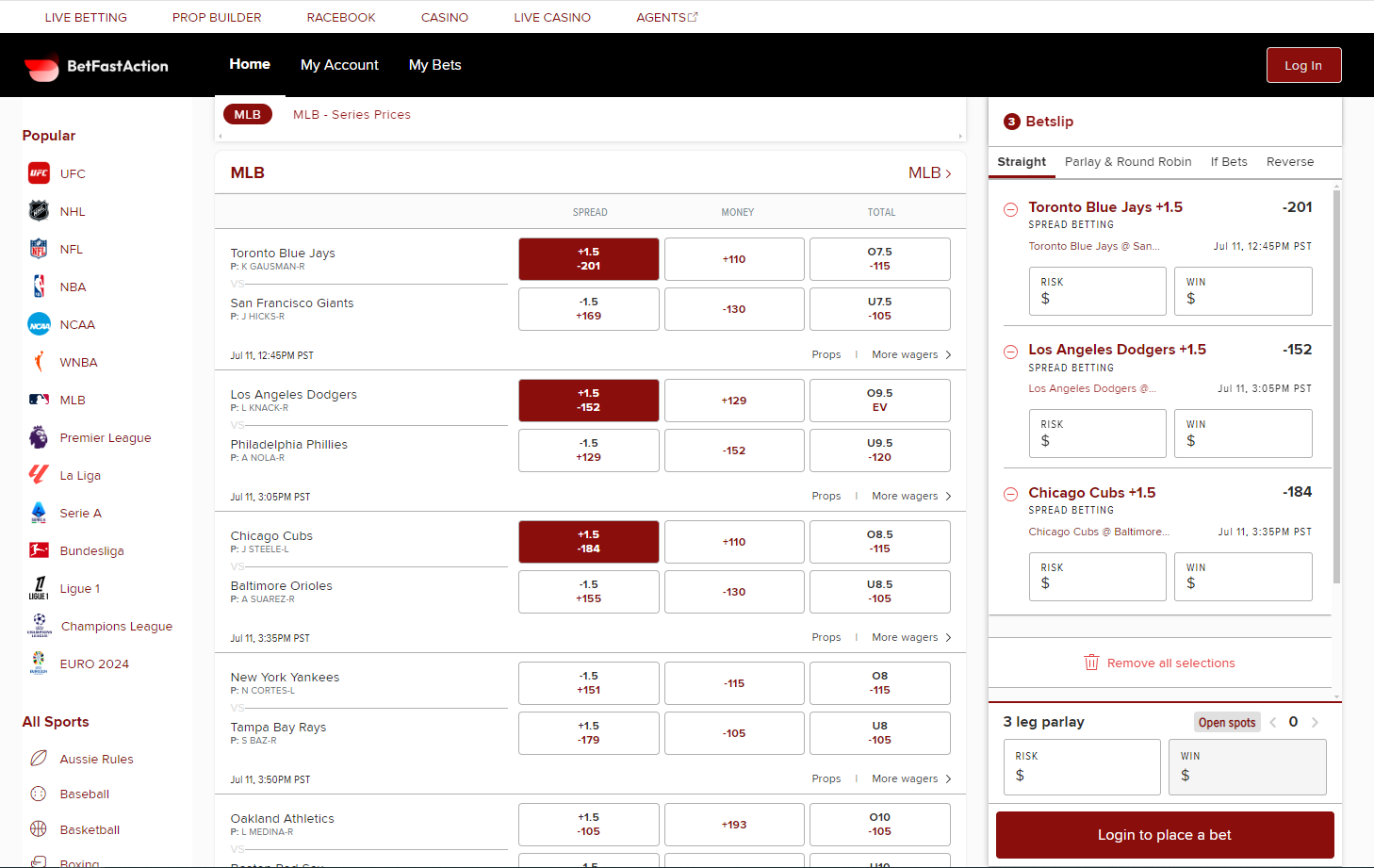Switch to the Reverse tab
1374x868 pixels.
pos(1290,162)
